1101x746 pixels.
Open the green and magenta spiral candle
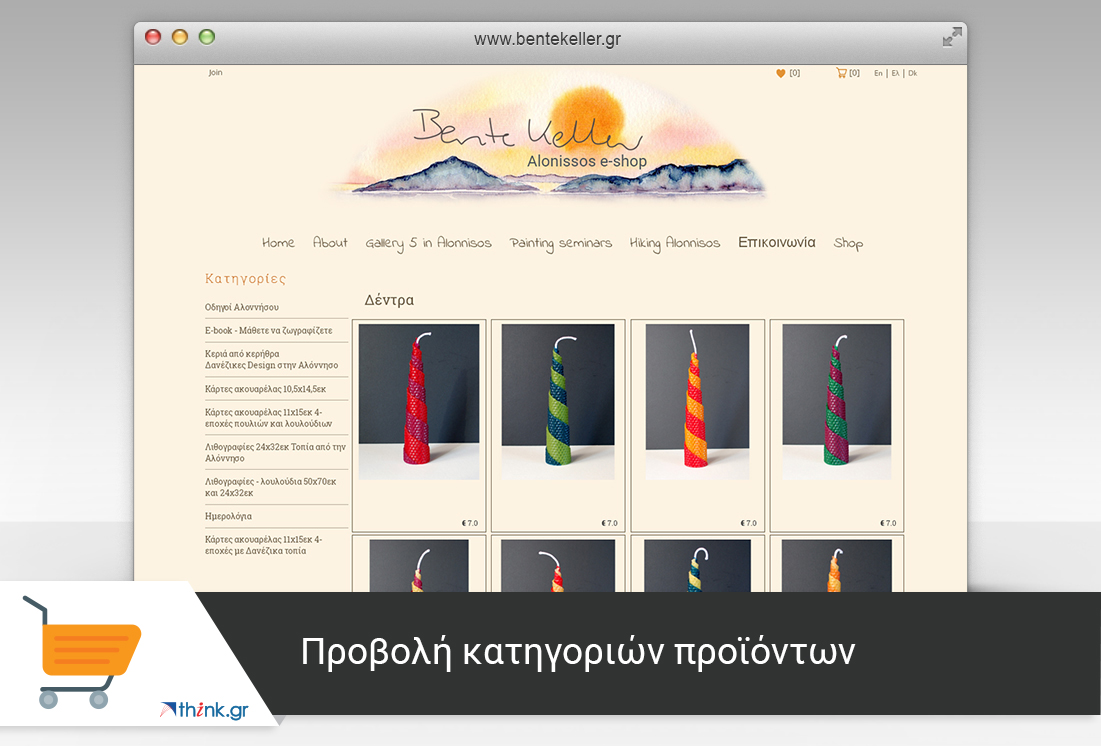point(836,402)
